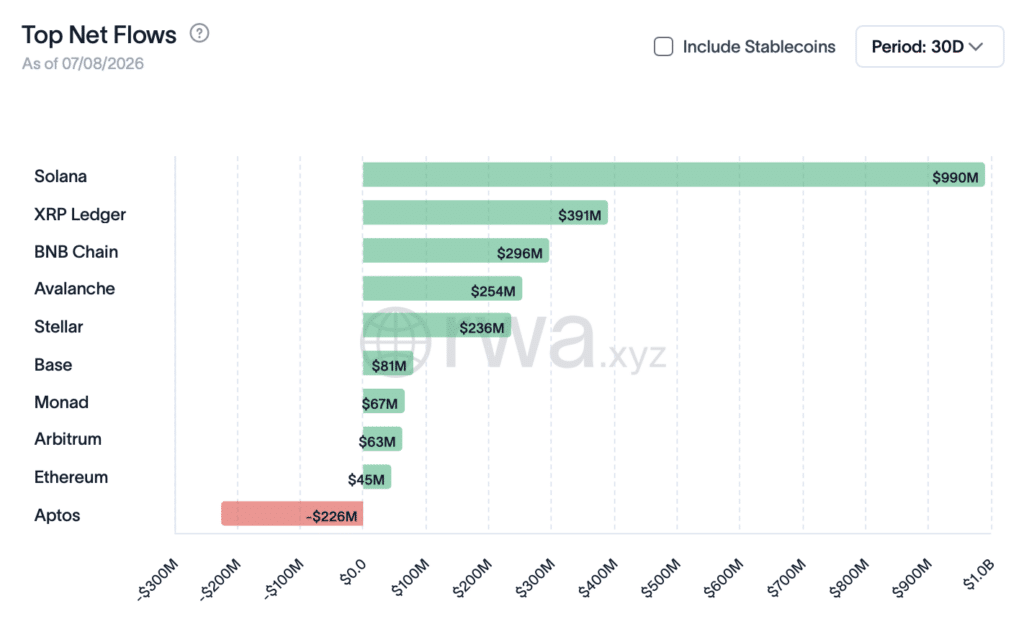Click the Solana chain label
1024x642 pixels.
[60, 176]
